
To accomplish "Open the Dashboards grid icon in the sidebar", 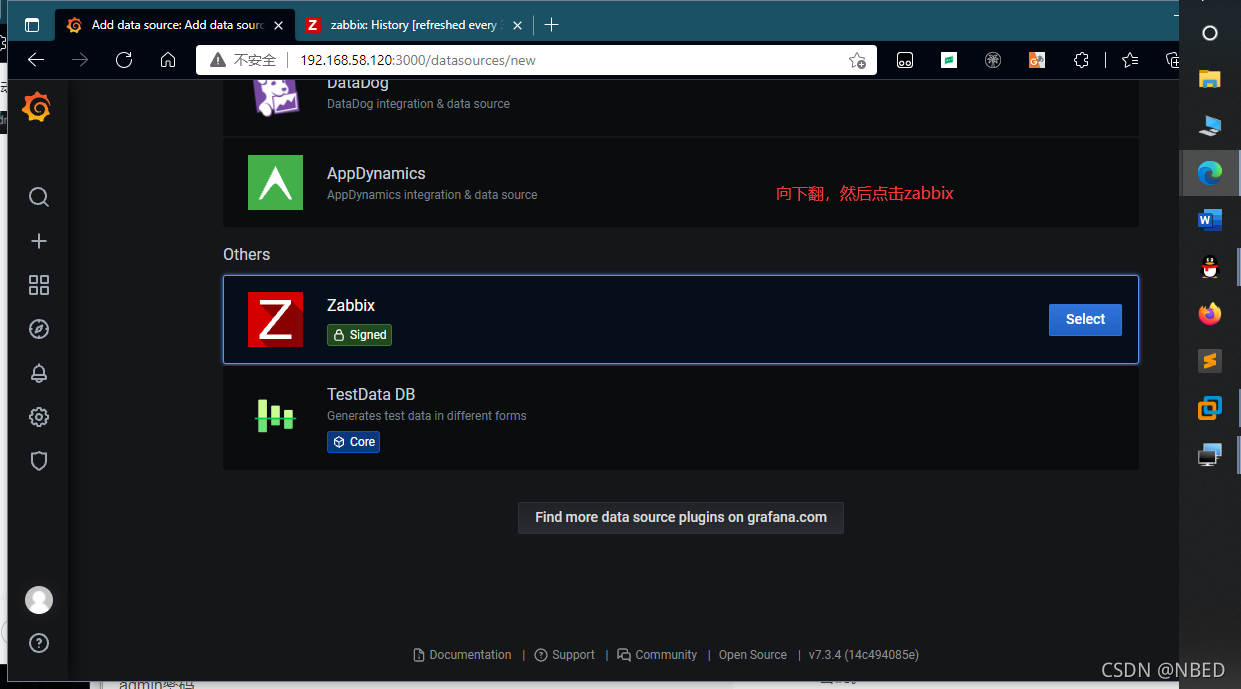I will coord(39,285).
